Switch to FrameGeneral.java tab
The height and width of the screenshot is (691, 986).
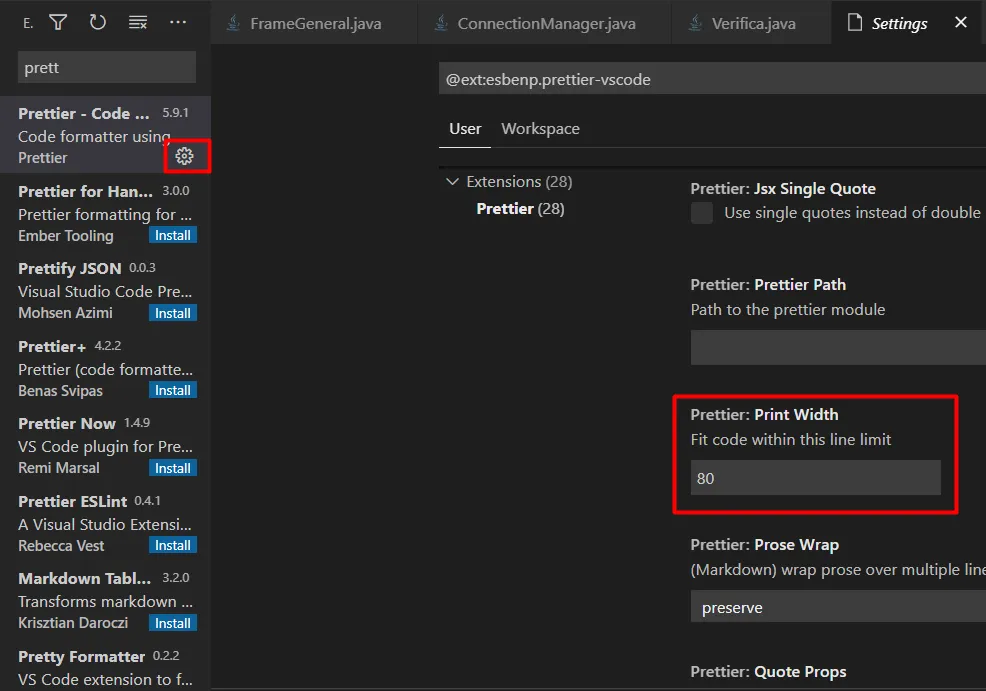point(314,23)
